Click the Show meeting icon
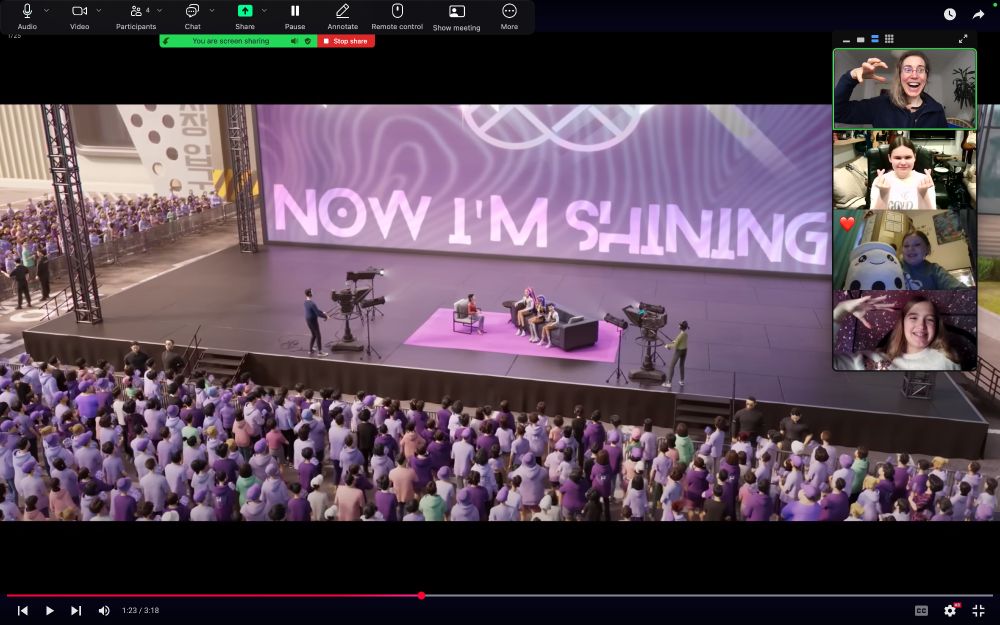Image resolution: width=1000 pixels, height=625 pixels. point(457,11)
